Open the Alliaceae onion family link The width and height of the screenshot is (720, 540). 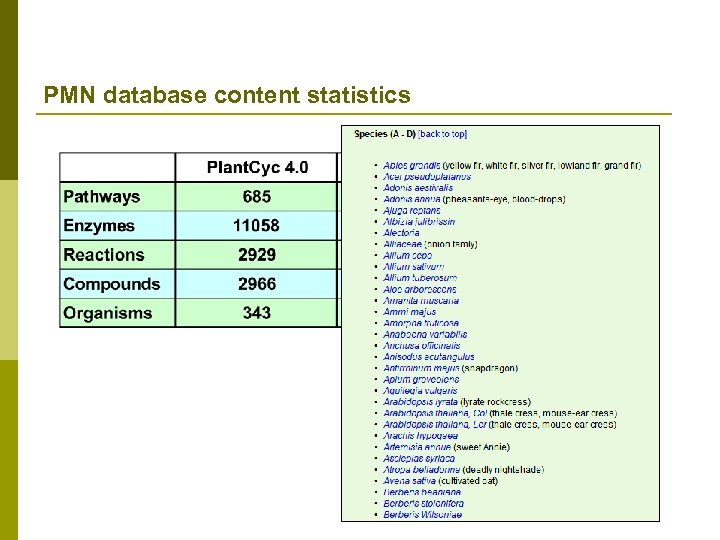point(402,244)
